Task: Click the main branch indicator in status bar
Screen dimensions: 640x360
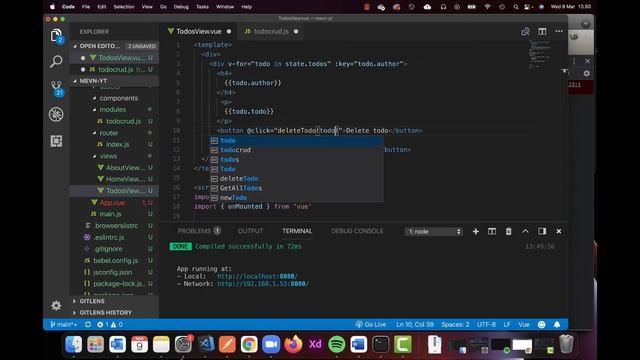Action: pos(63,324)
